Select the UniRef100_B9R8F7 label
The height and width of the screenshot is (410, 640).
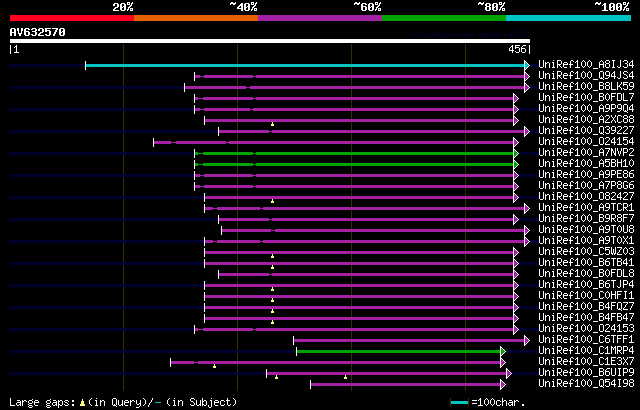click(x=586, y=219)
